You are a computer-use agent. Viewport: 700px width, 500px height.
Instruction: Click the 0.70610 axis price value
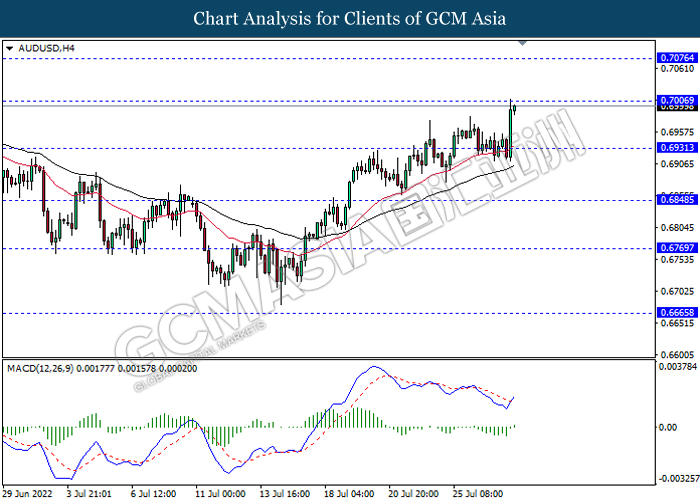[677, 68]
